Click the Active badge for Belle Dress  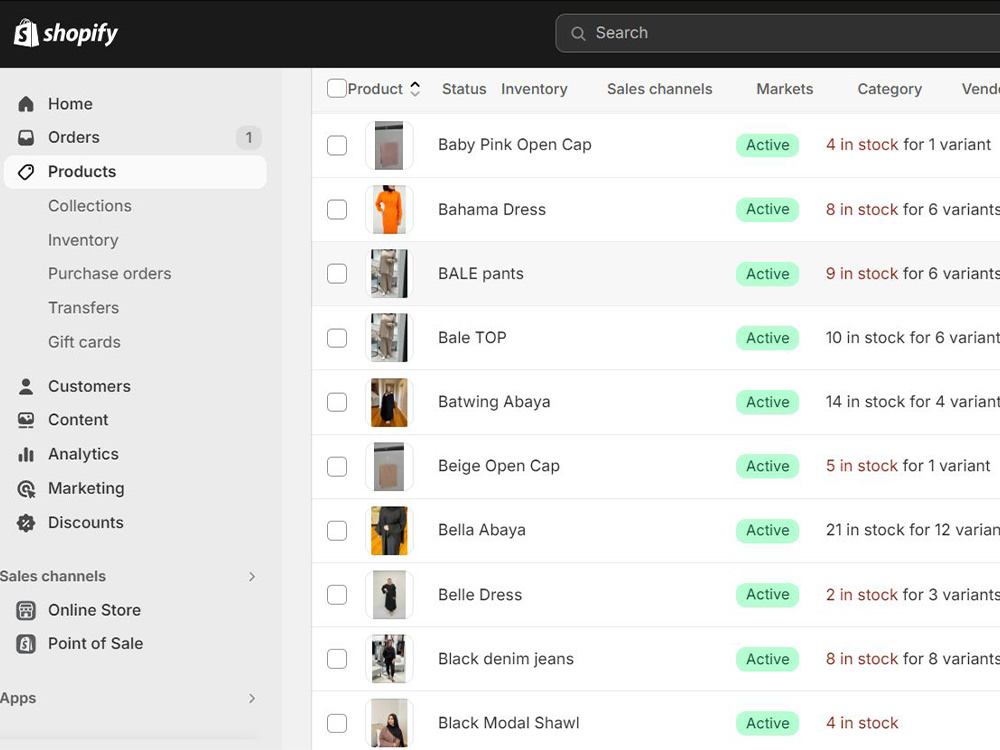768,594
